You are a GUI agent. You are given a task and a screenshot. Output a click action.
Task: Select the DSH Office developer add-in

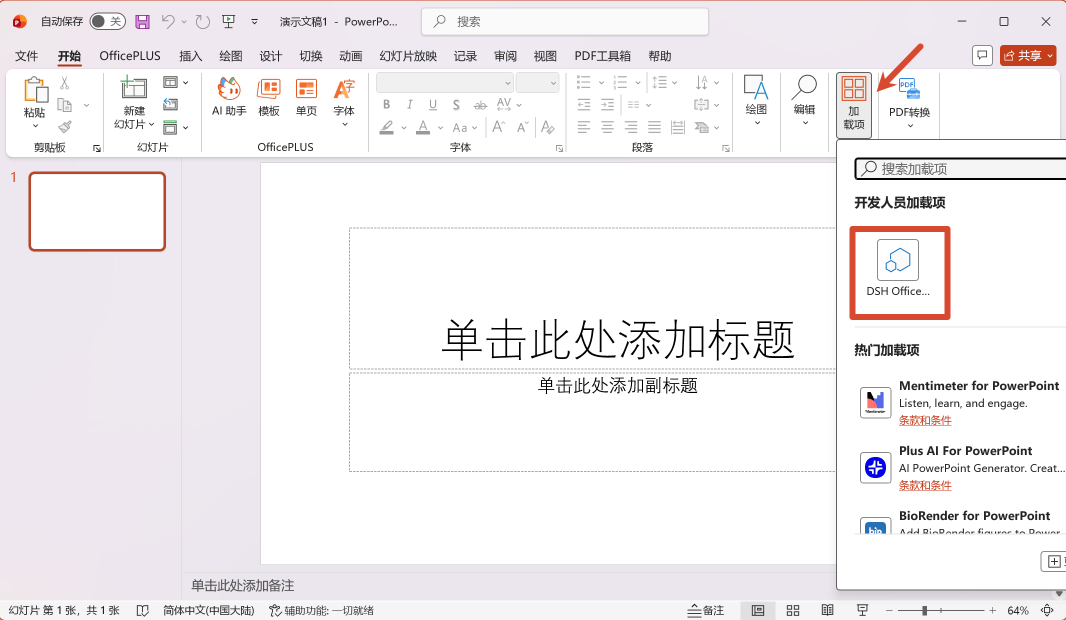click(898, 270)
